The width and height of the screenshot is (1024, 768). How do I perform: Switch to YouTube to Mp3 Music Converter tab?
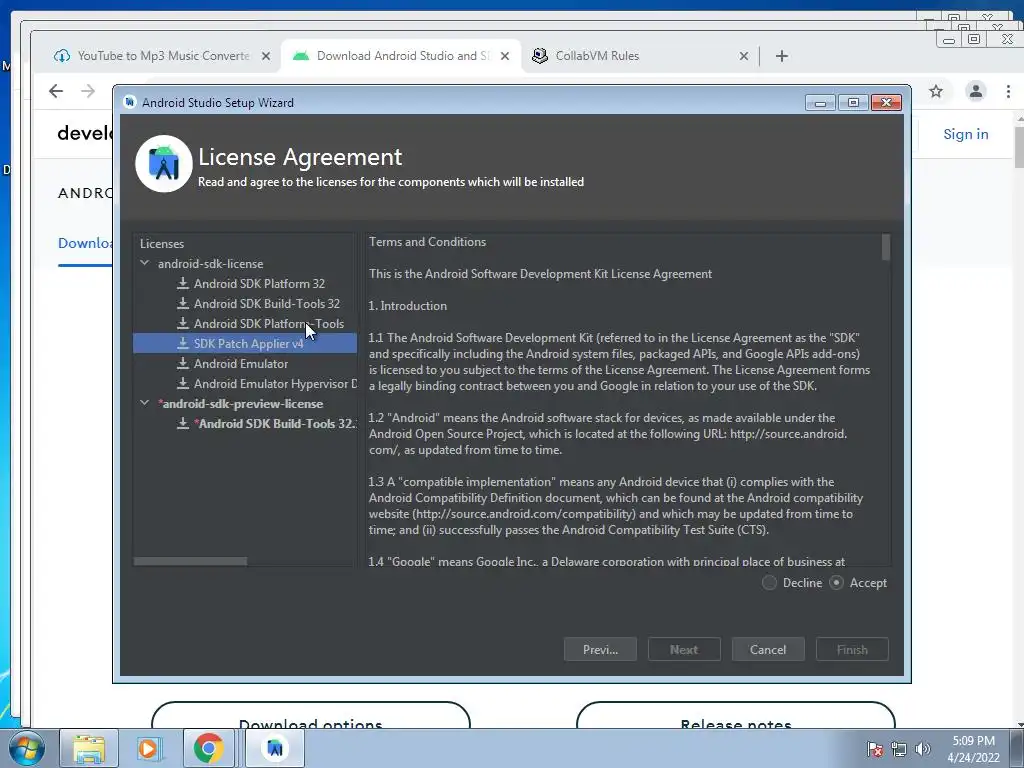click(164, 56)
